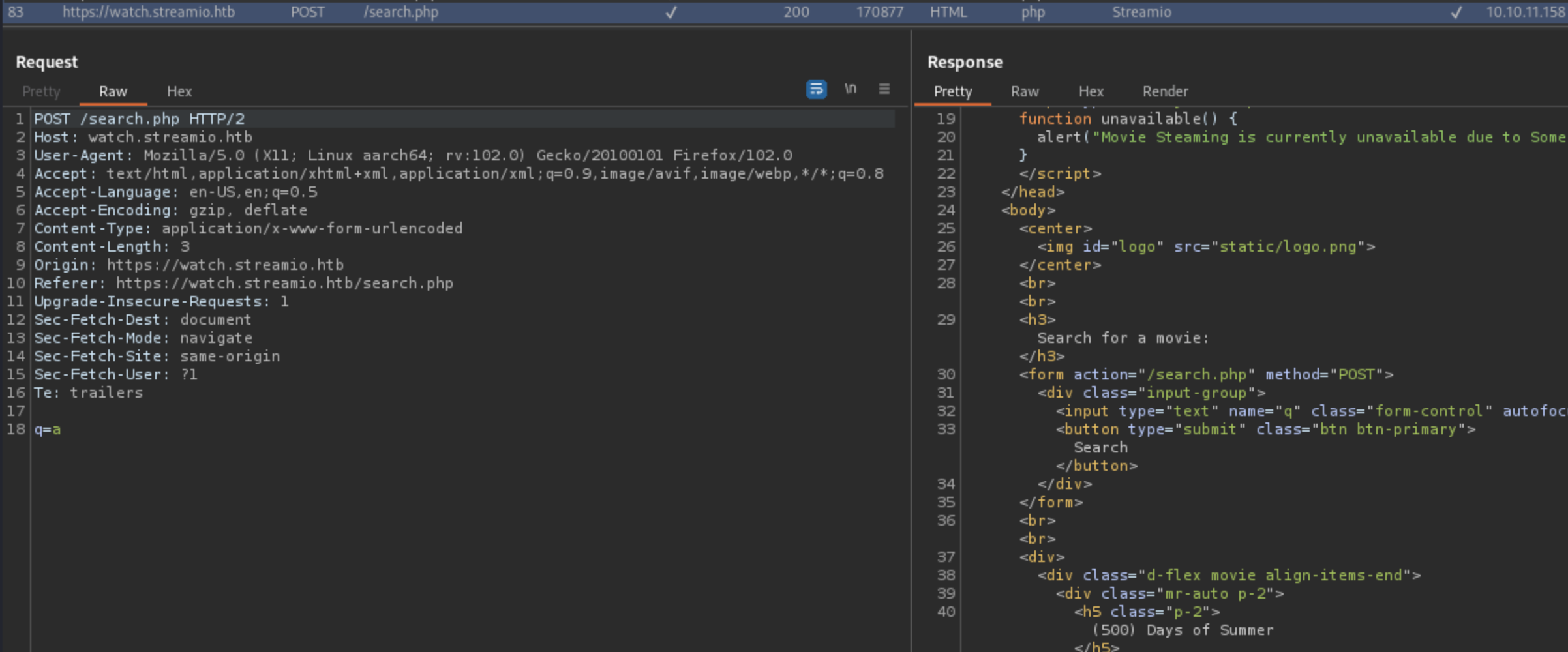Click the Content-Length: 3 line
Screen dimensions: 1568x652
(x=112, y=246)
